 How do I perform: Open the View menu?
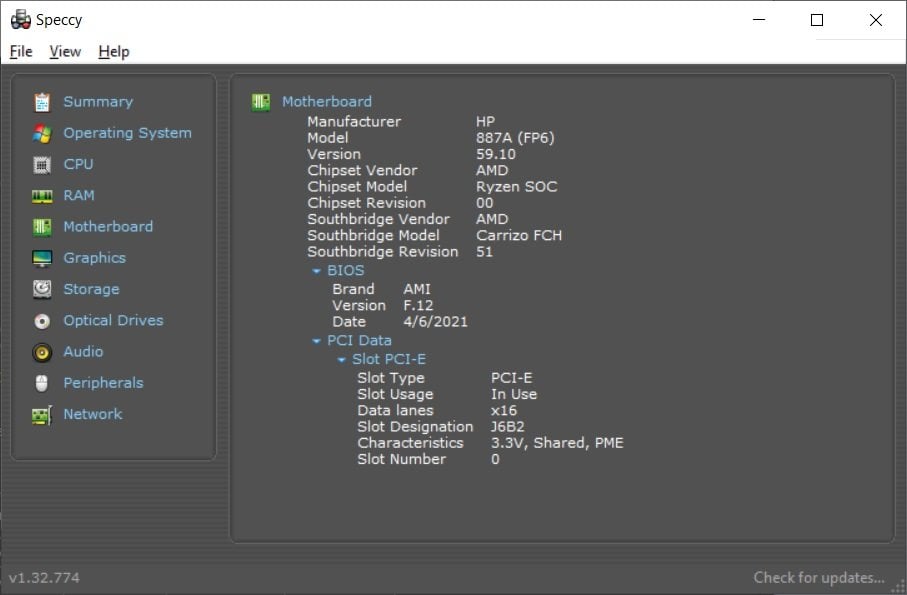coord(65,51)
